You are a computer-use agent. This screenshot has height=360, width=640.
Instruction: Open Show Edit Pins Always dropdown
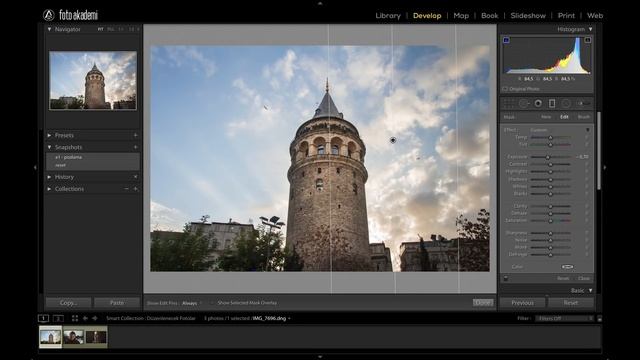(192, 303)
